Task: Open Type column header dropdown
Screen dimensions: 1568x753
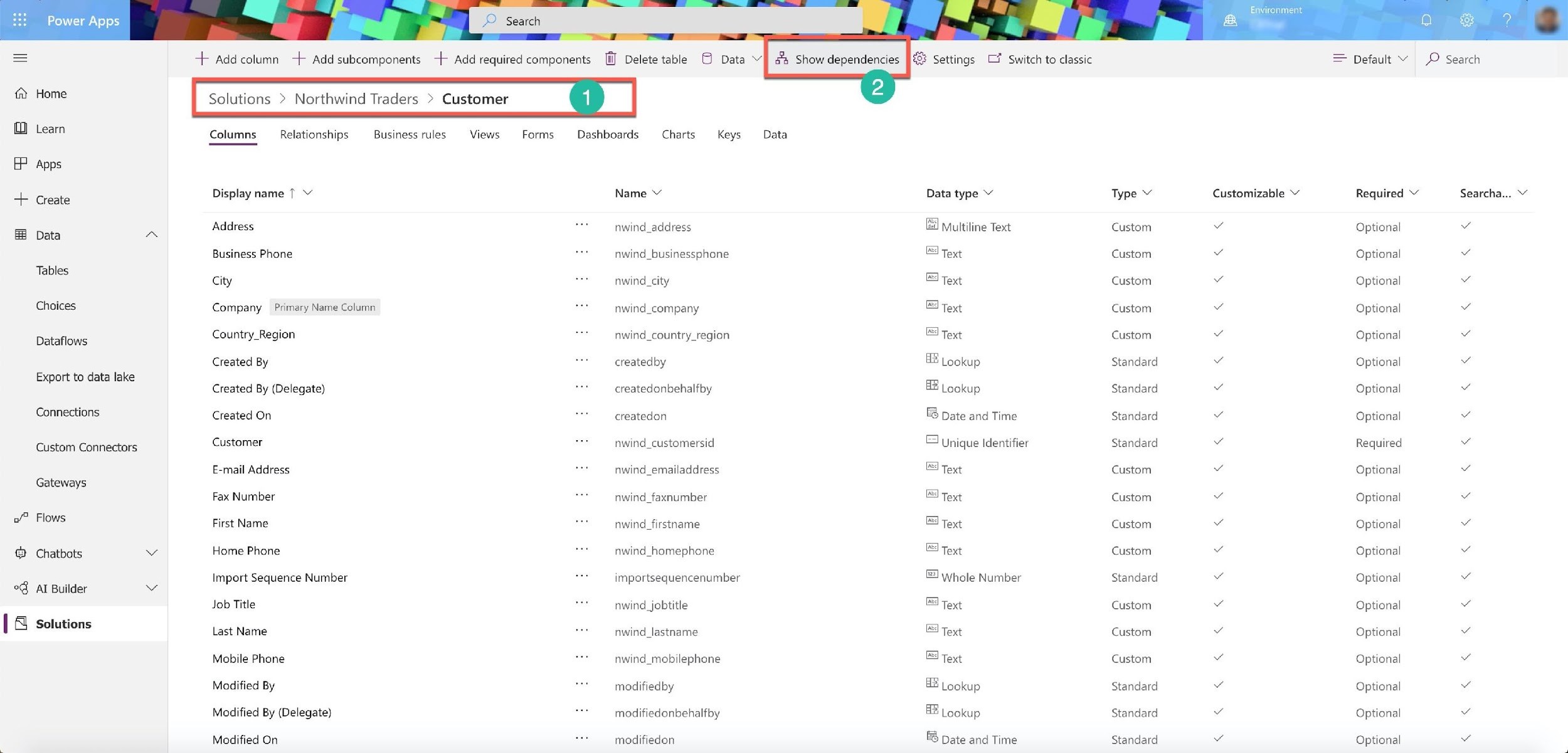Action: click(x=1147, y=193)
